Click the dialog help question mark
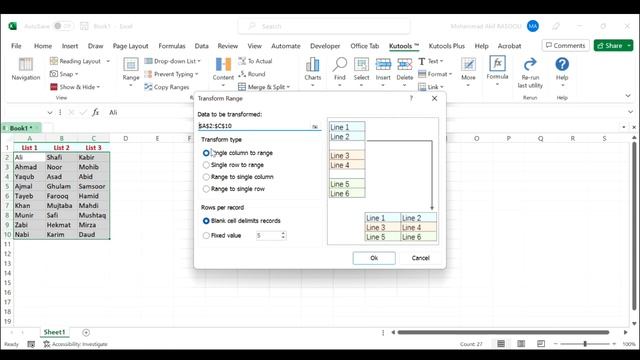640x360 pixels. click(x=411, y=98)
